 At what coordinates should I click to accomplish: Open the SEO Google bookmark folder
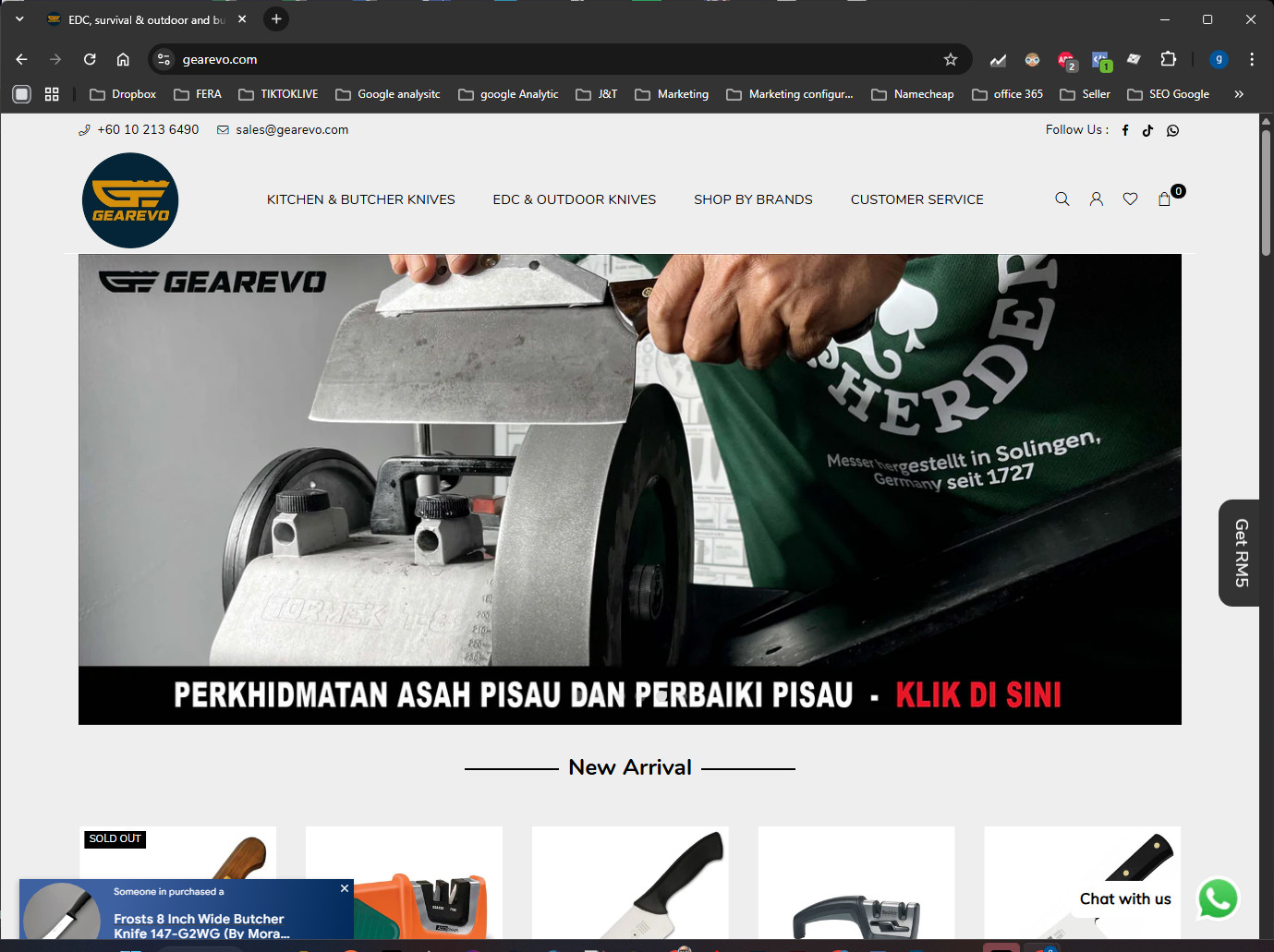1169,94
